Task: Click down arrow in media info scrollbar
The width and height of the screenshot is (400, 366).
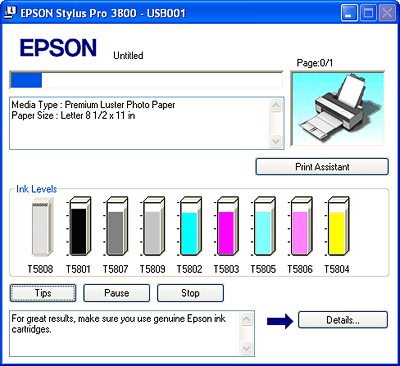Action: tap(276, 141)
